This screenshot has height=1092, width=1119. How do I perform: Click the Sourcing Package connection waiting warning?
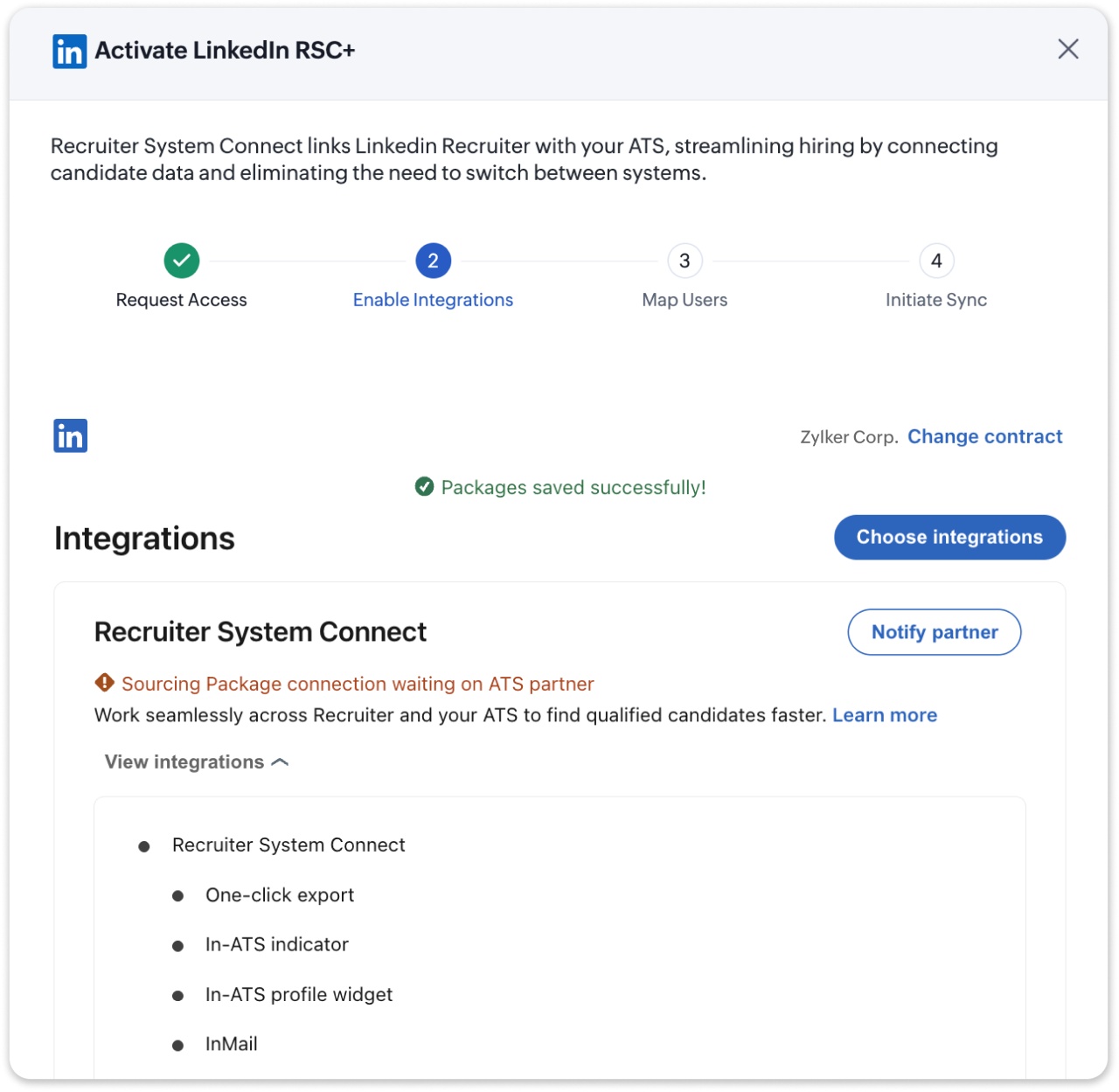(358, 684)
